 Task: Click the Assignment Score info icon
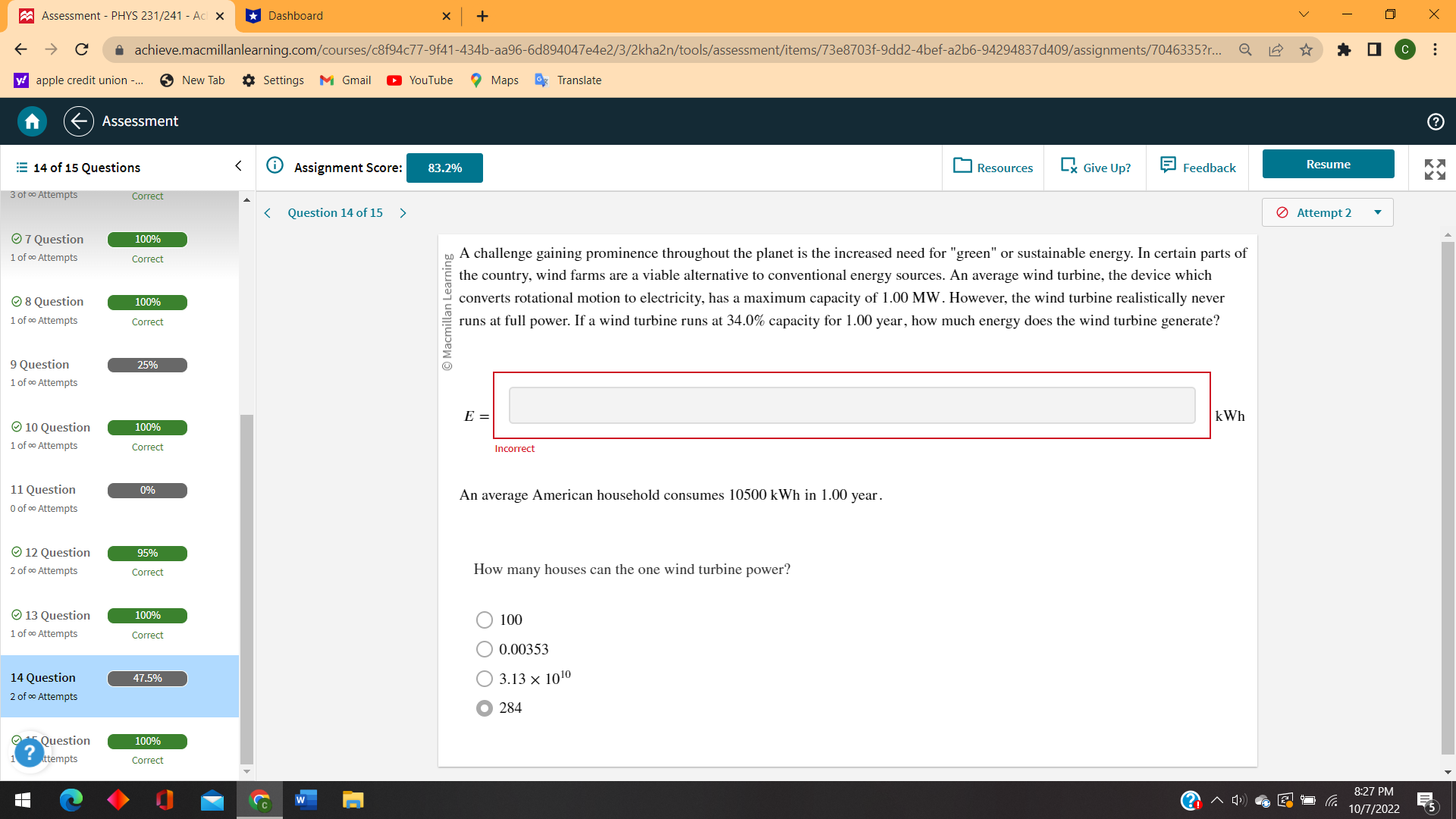[275, 165]
